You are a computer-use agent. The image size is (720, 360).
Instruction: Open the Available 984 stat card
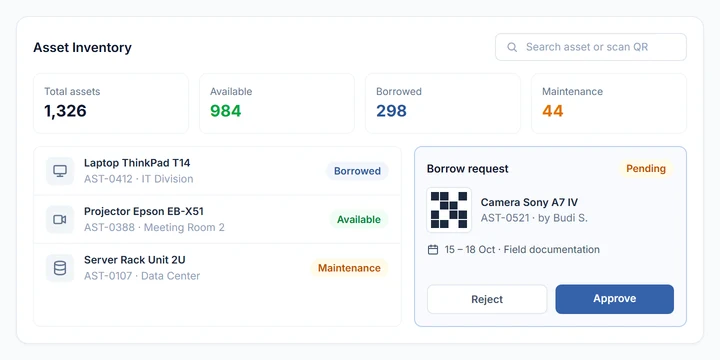277,103
